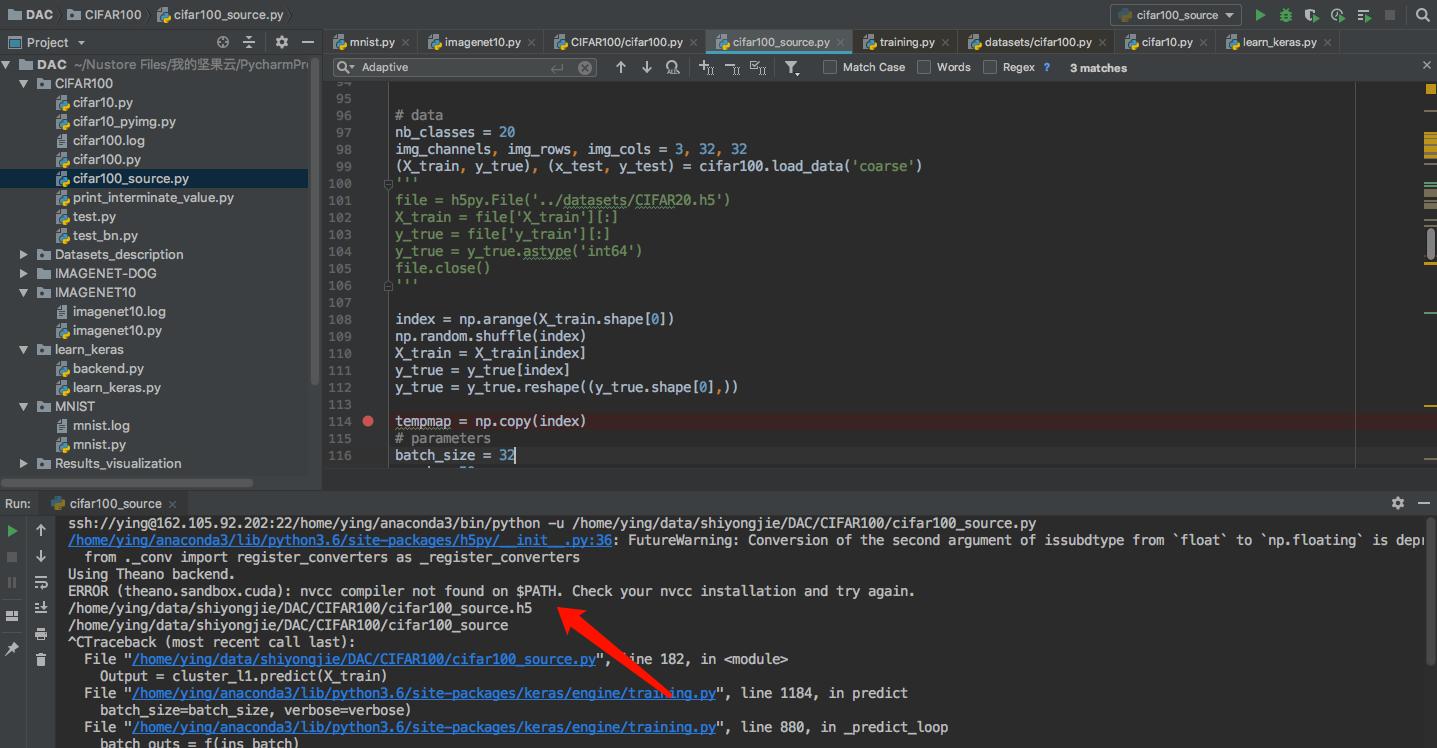
Task: Open training.py line 1184 traceback link
Action: click(x=424, y=693)
